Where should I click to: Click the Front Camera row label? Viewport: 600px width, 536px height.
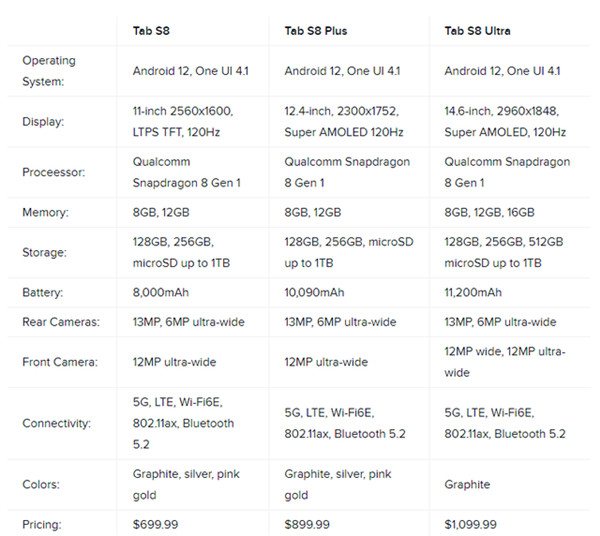59,362
